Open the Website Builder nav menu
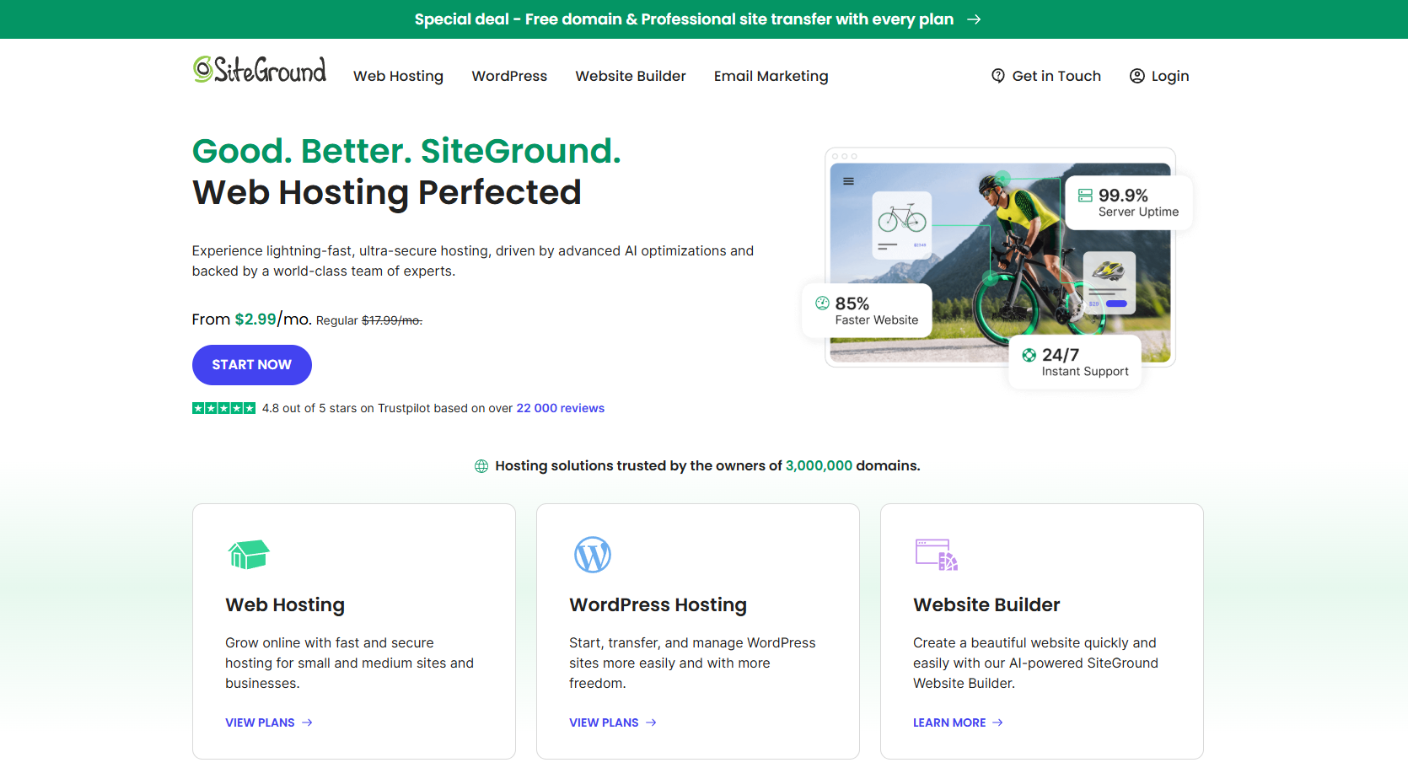 pyautogui.click(x=630, y=76)
